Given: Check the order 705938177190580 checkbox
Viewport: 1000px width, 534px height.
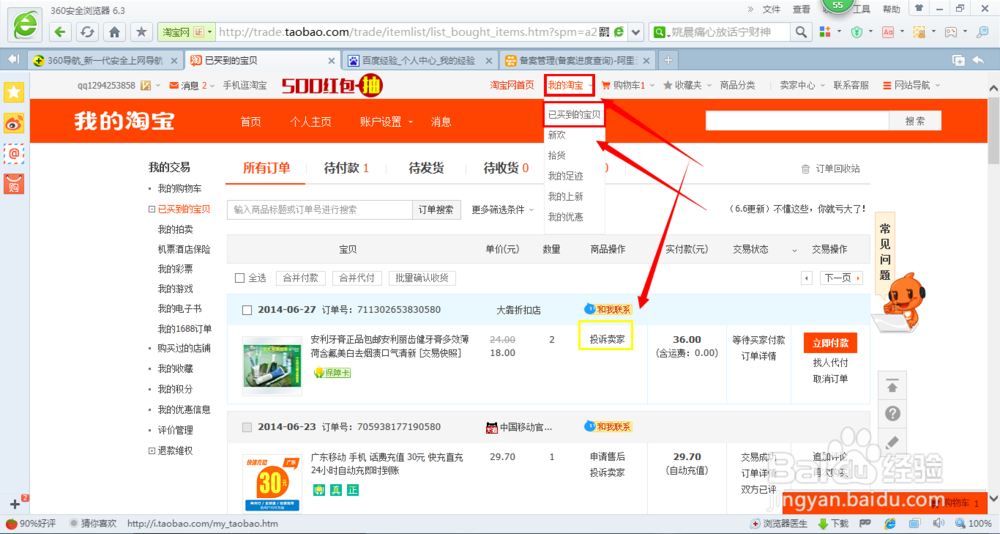Looking at the screenshot, I should [247, 427].
